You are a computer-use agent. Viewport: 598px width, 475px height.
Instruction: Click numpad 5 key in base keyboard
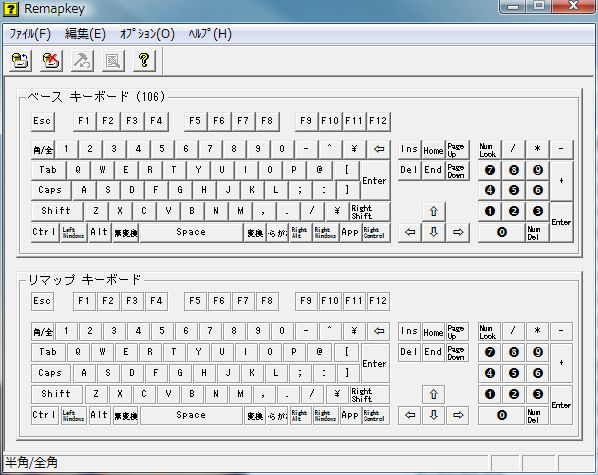514,190
